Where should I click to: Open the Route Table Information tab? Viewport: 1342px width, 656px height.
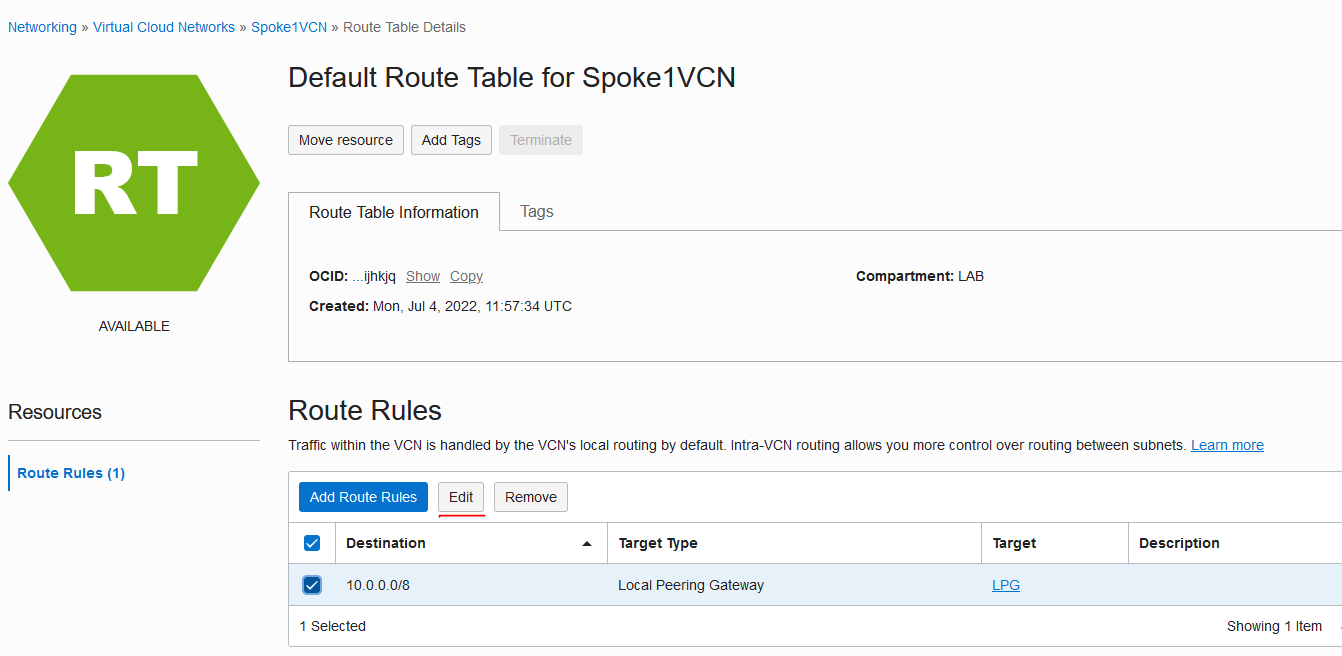pos(394,212)
